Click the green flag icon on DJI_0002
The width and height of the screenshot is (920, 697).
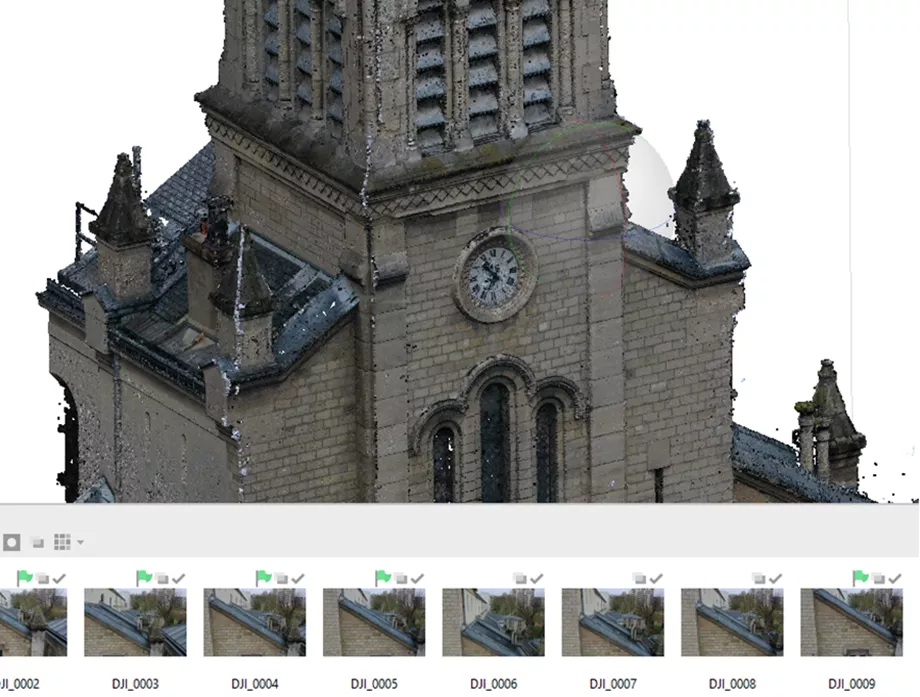[x=24, y=577]
